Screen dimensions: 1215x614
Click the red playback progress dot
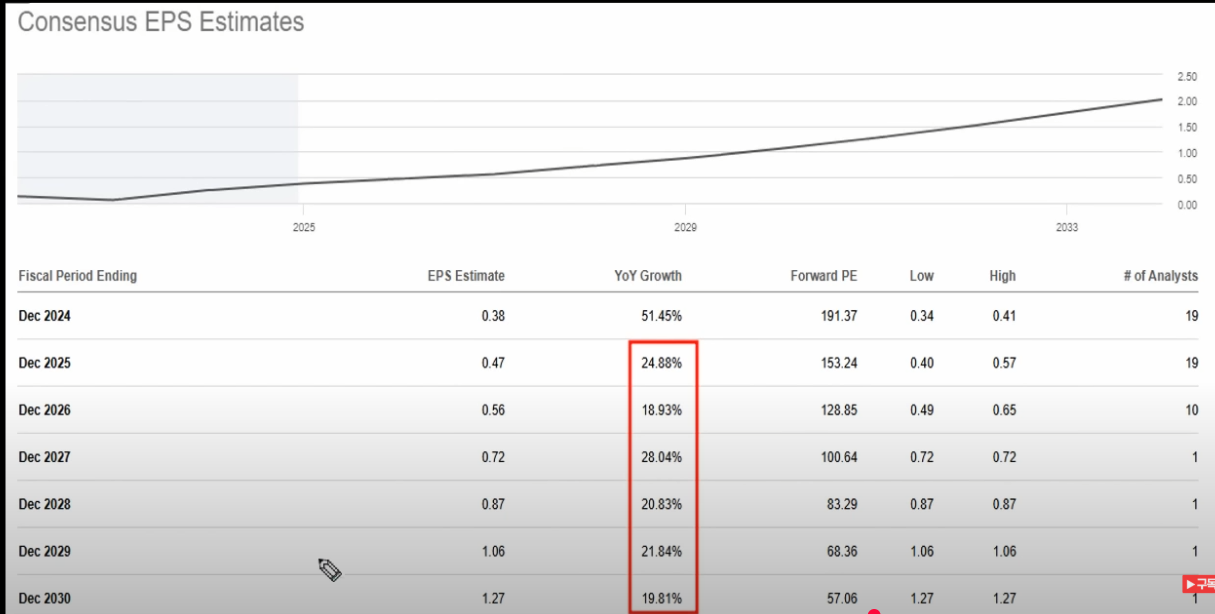[874, 611]
